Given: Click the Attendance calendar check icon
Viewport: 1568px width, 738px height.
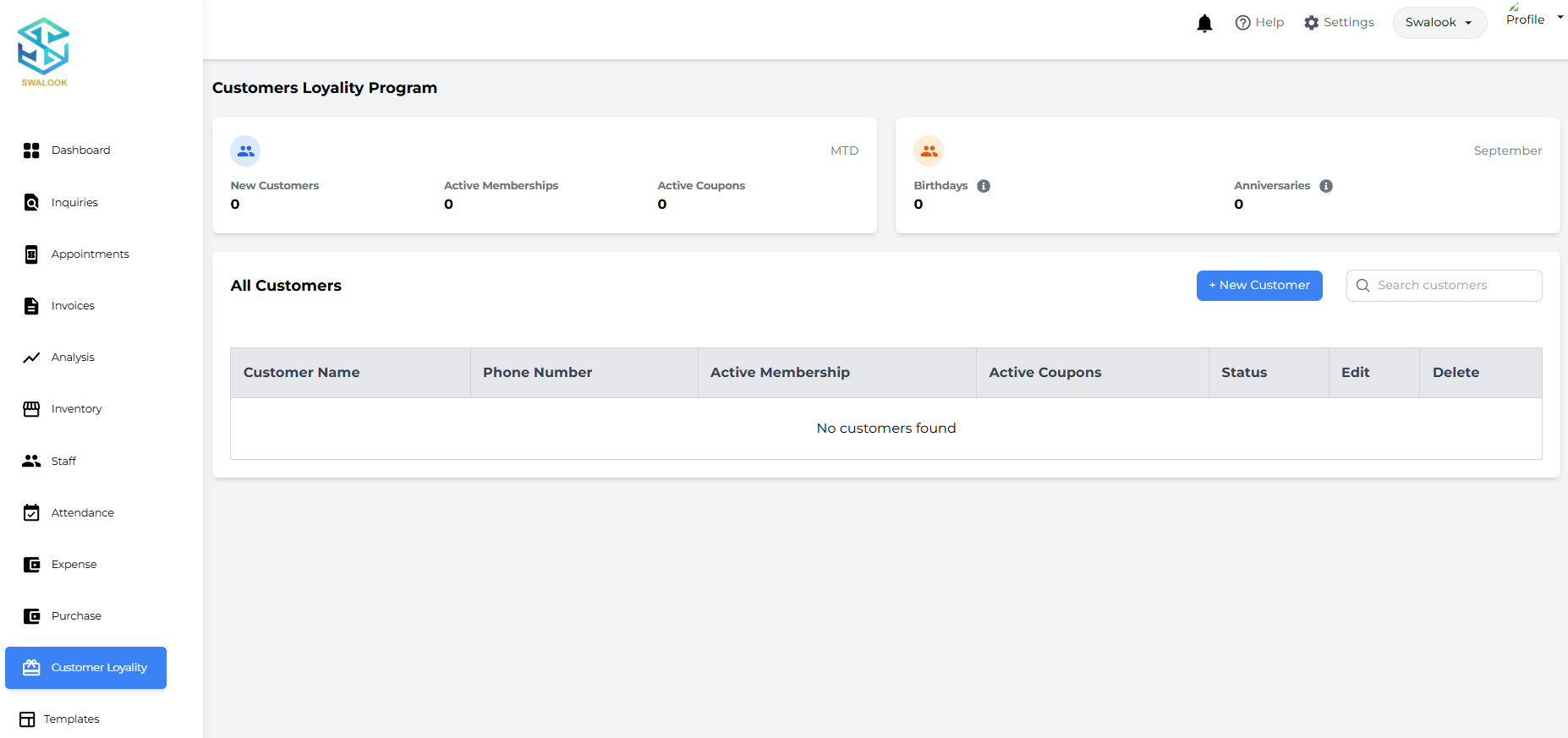Looking at the screenshot, I should [31, 513].
